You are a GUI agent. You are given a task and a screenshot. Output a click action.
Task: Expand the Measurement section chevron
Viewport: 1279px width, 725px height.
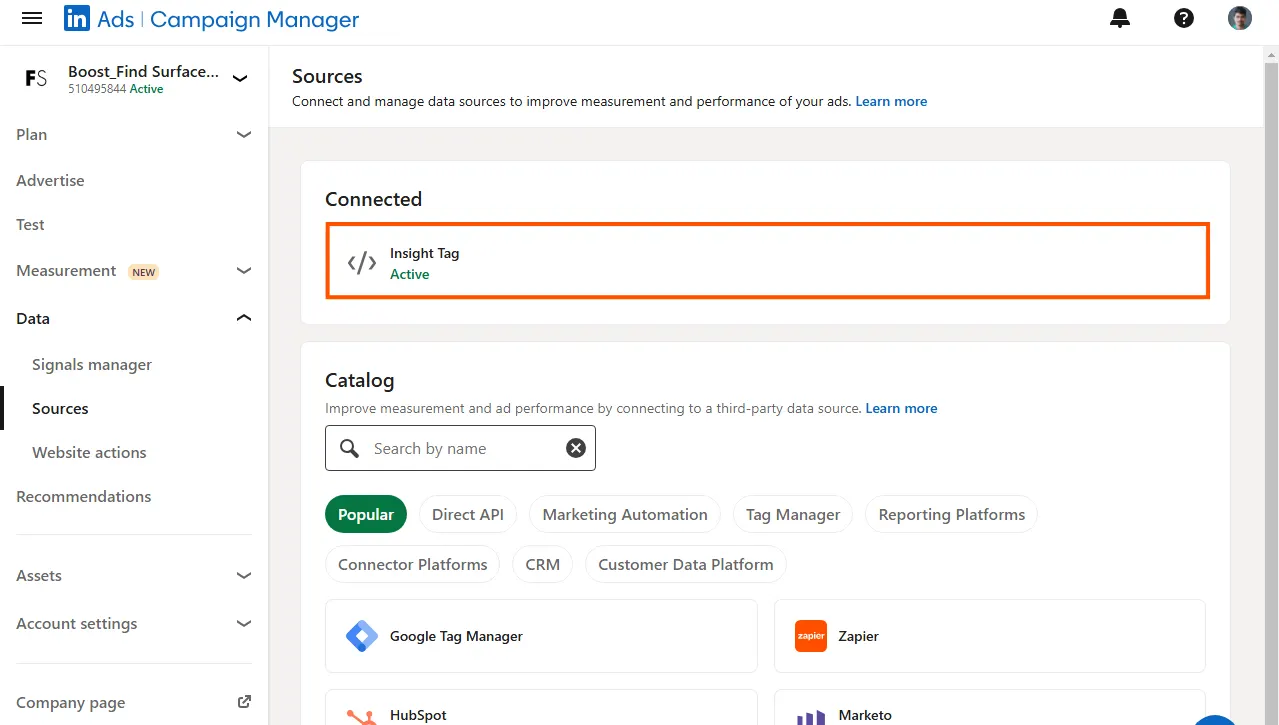click(243, 270)
